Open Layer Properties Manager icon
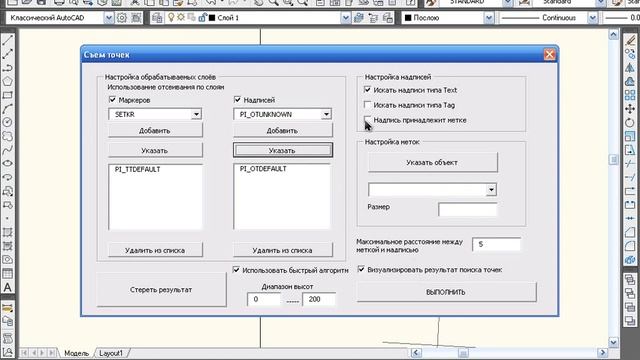The width and height of the screenshot is (640, 360). (157, 18)
